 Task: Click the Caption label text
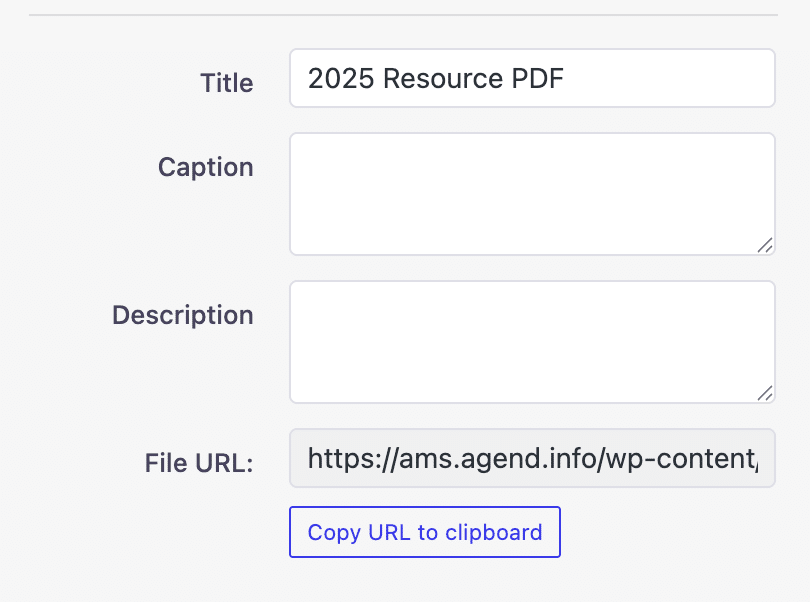[x=205, y=167]
